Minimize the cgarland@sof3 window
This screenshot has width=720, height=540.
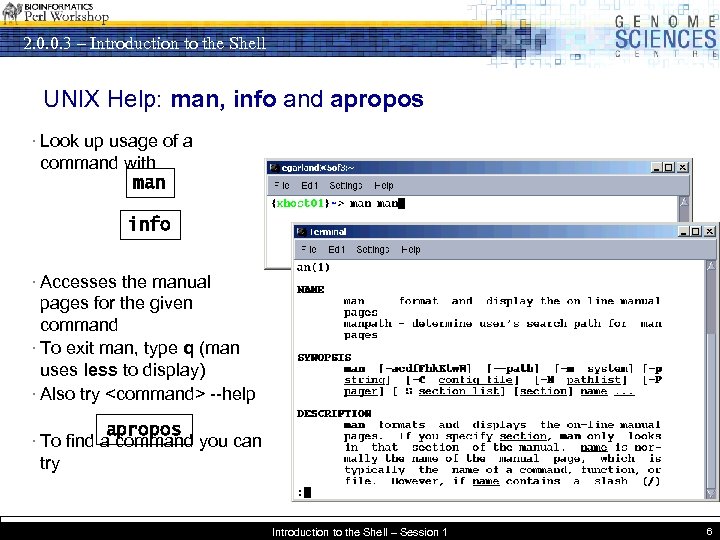point(657,168)
